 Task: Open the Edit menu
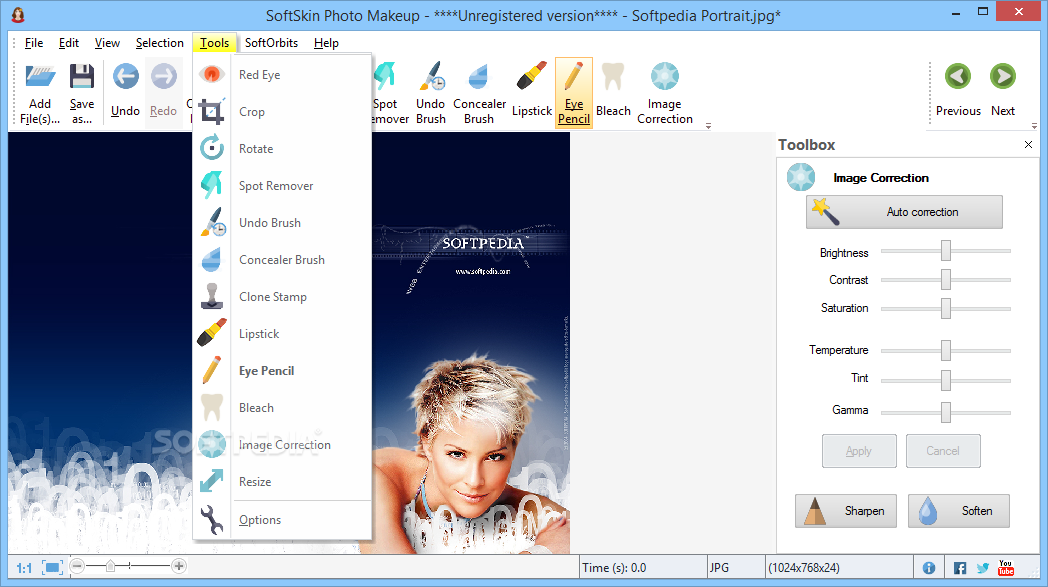coord(69,43)
